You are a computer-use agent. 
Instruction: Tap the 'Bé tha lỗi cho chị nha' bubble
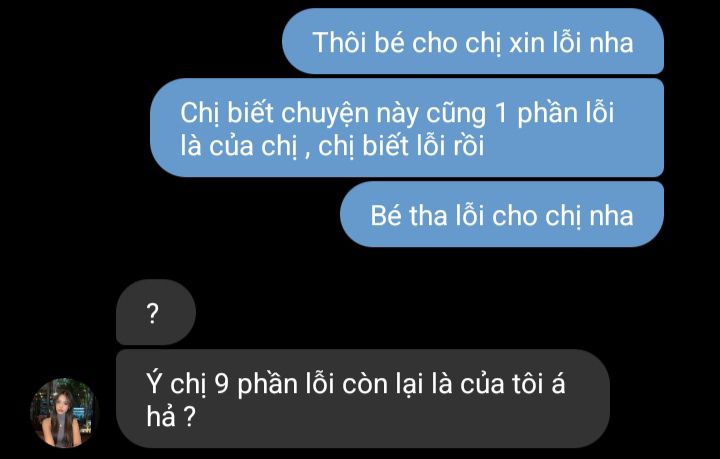click(x=502, y=214)
